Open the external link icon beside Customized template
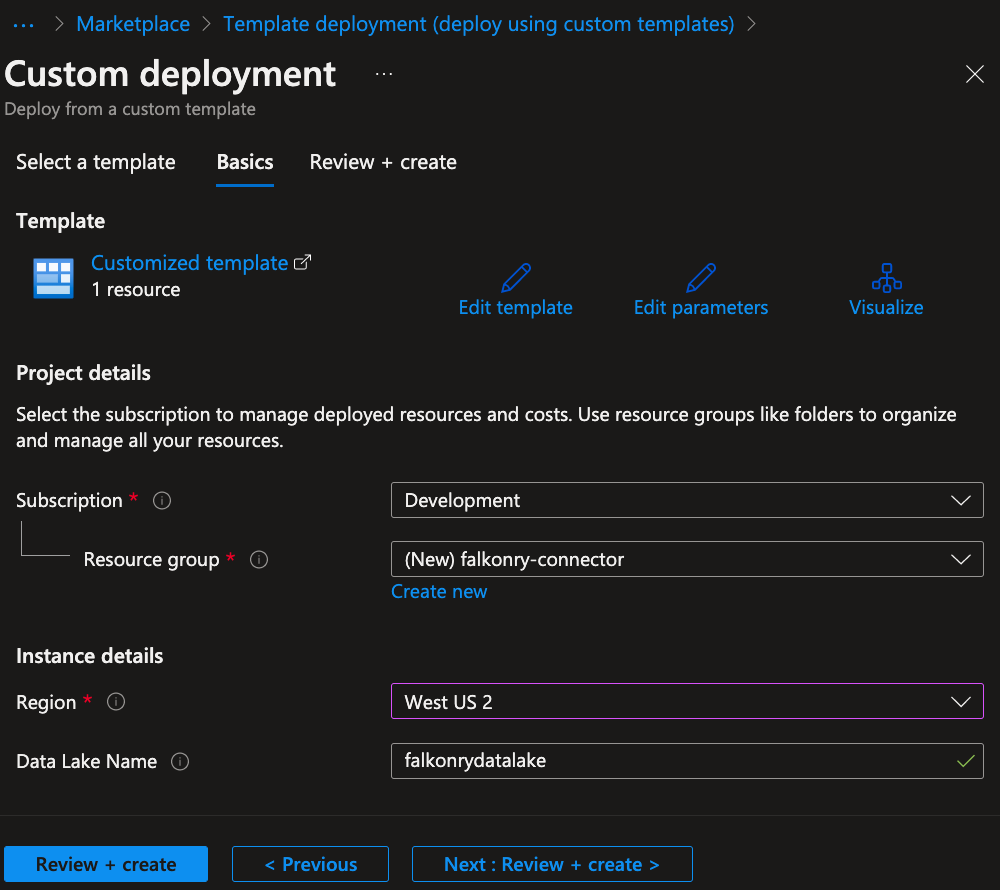The image size is (1000, 890). [302, 262]
